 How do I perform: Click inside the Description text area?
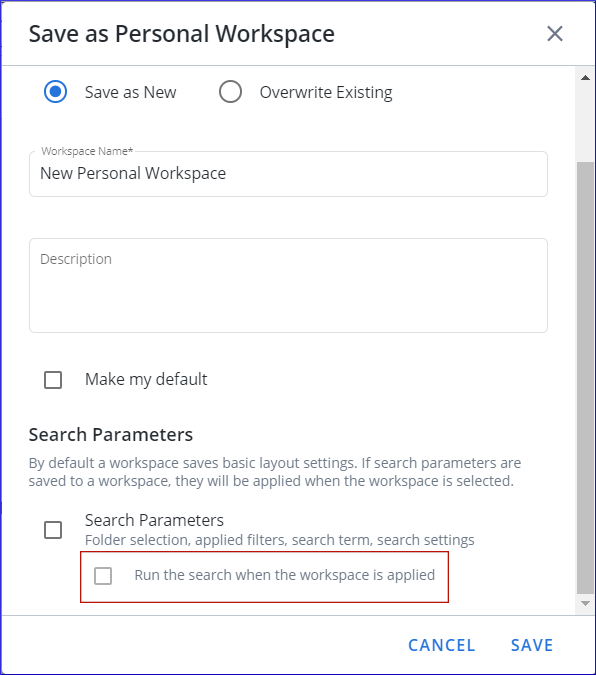click(x=289, y=285)
